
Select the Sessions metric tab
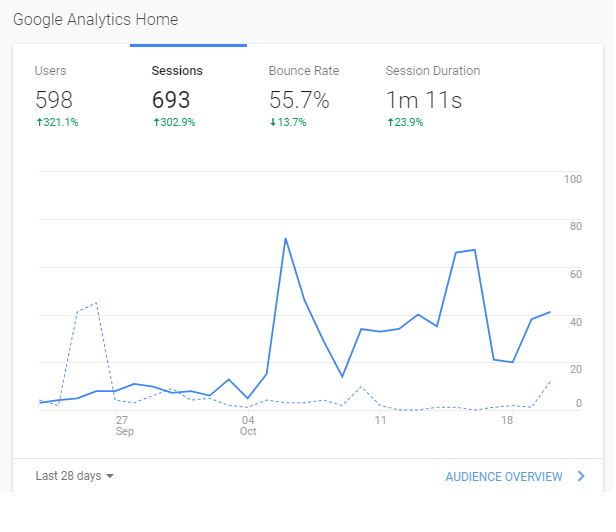(x=188, y=96)
